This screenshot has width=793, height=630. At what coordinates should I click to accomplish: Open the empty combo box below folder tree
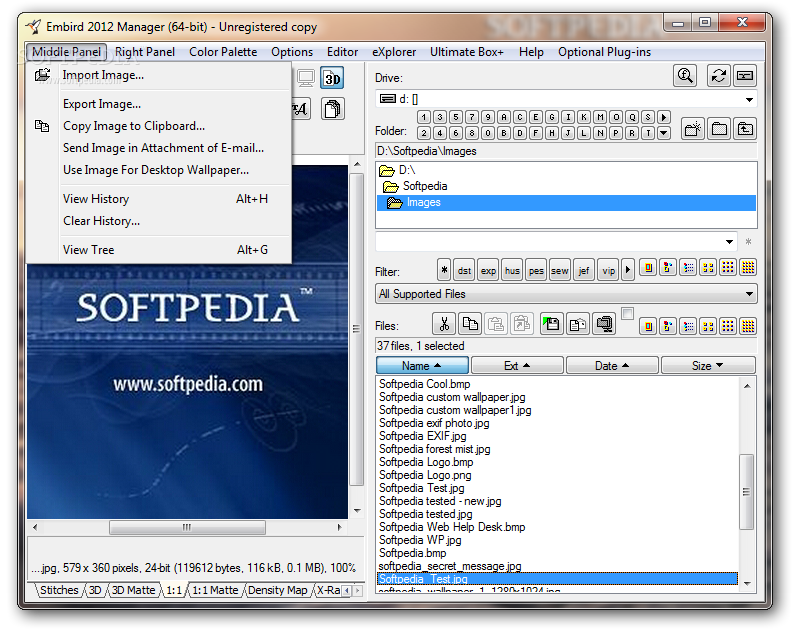729,241
